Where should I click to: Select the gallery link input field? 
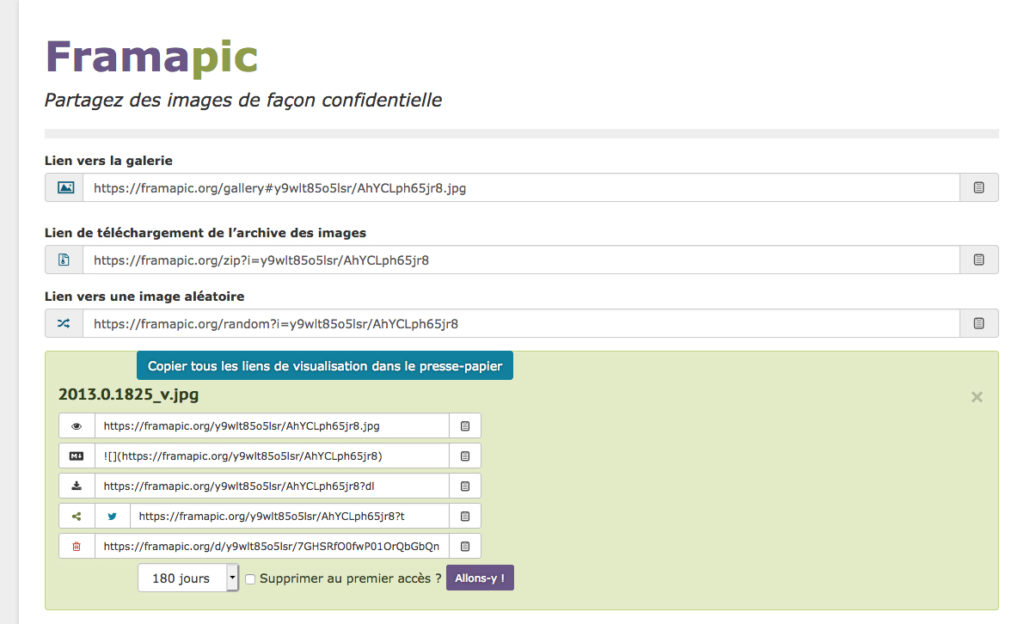(521, 188)
